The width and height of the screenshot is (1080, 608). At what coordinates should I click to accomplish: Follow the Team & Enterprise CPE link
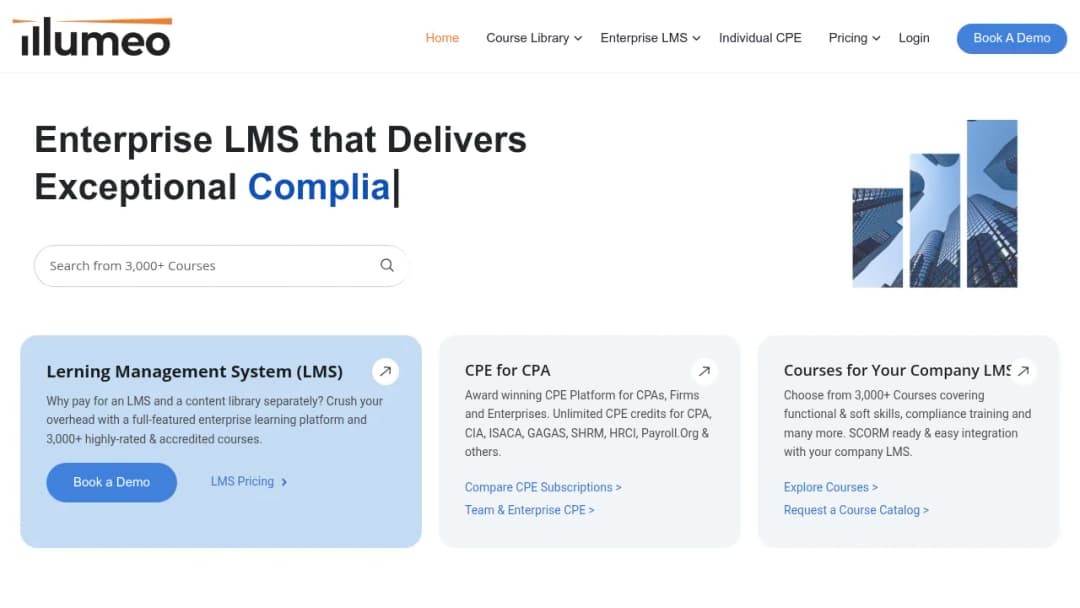(x=529, y=510)
